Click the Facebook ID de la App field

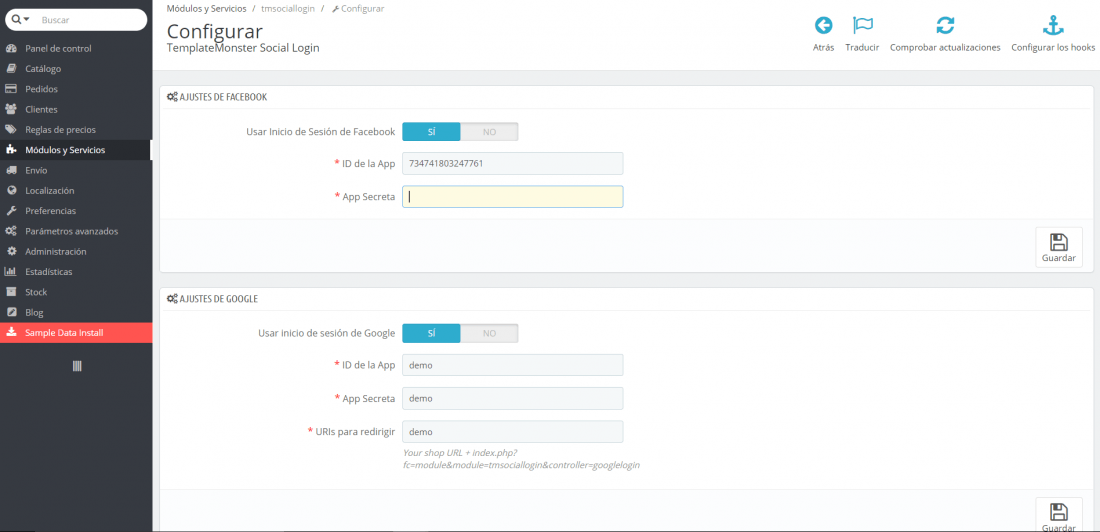(x=513, y=164)
